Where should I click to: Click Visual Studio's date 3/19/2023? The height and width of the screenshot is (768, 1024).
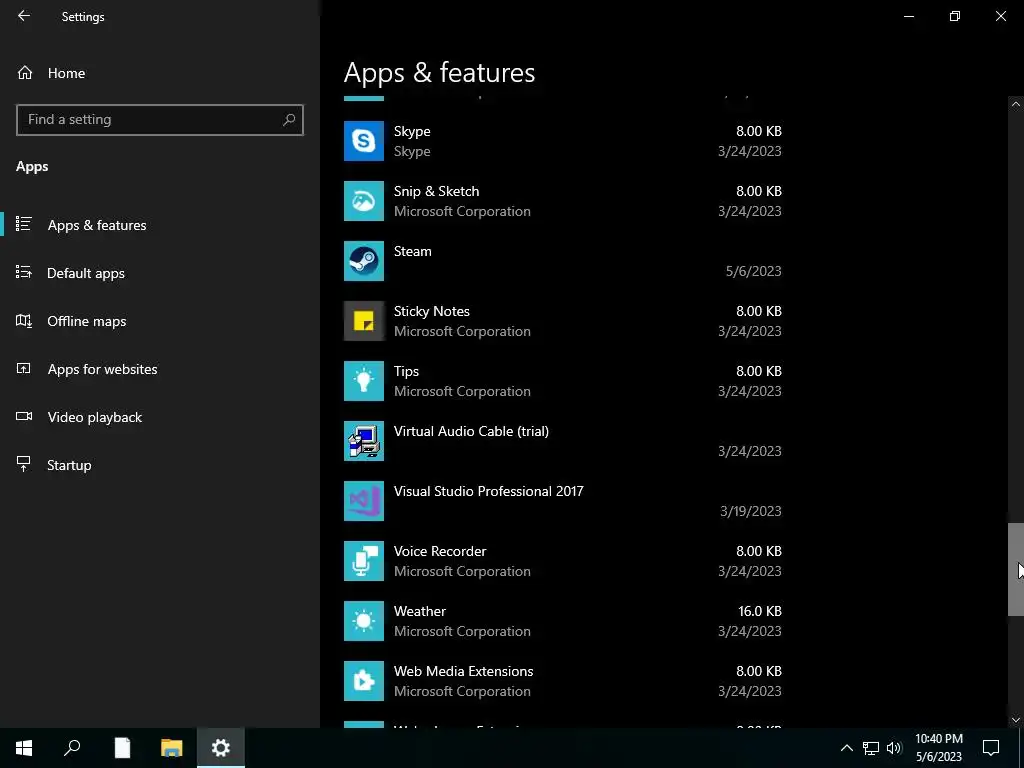pyautogui.click(x=751, y=511)
